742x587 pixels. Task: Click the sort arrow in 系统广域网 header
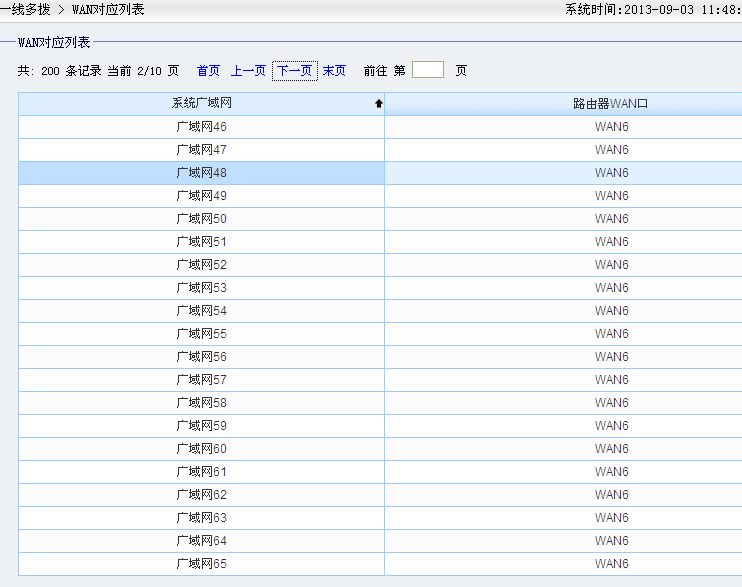(x=378, y=103)
